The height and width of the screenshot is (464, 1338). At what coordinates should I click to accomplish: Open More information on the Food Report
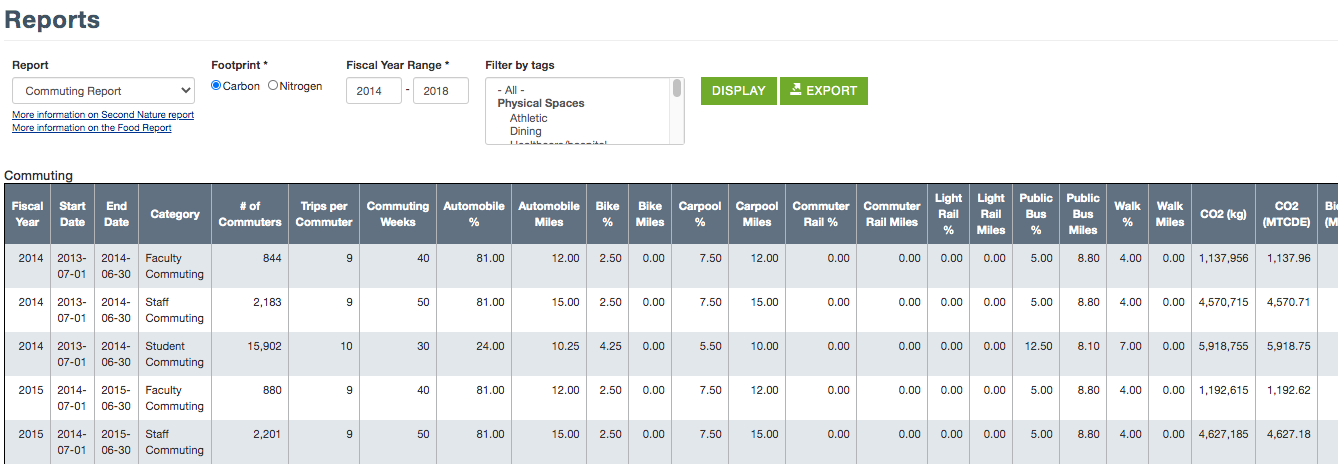point(92,128)
